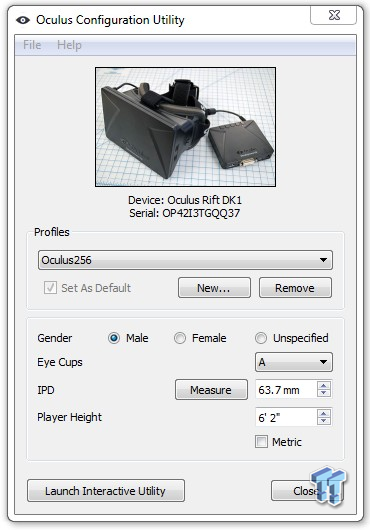Decrease Player Height with down arrow

[324, 421]
